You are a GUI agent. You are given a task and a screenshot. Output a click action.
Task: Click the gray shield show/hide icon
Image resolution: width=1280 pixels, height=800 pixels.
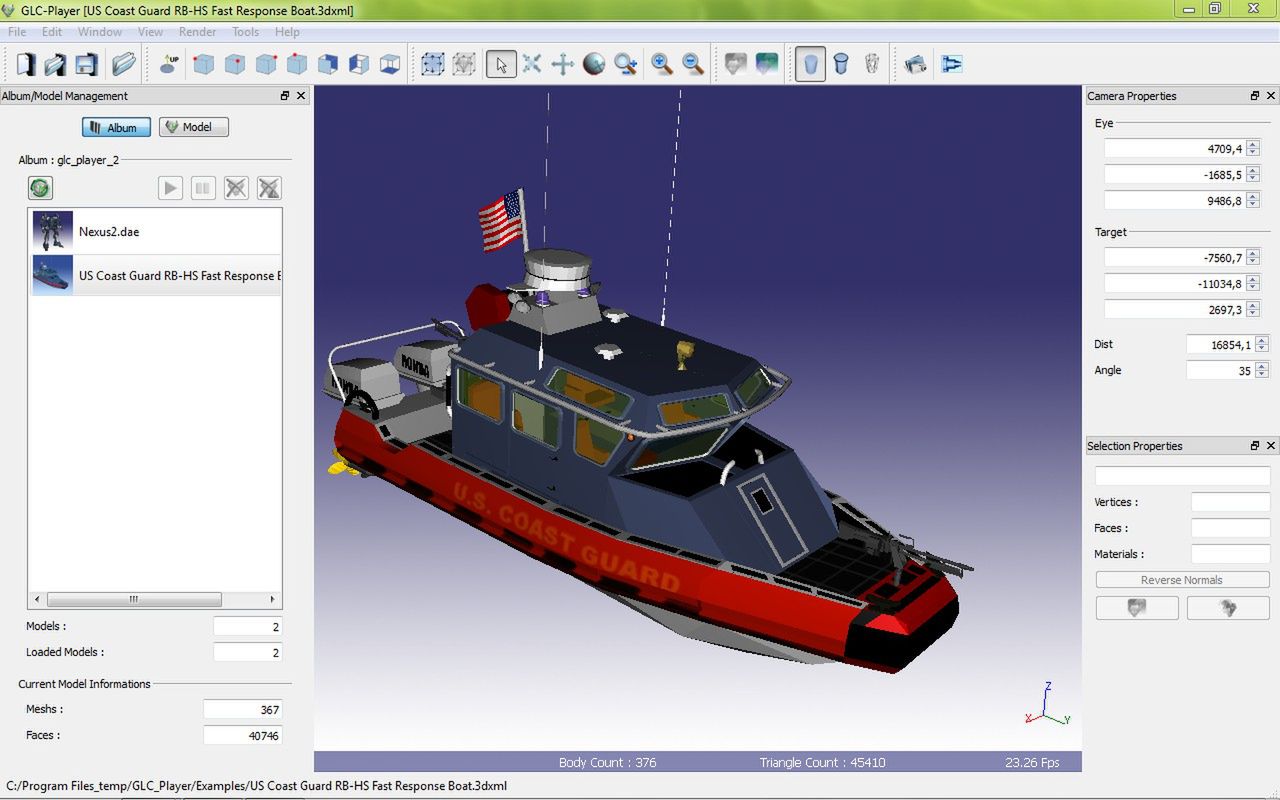[735, 65]
